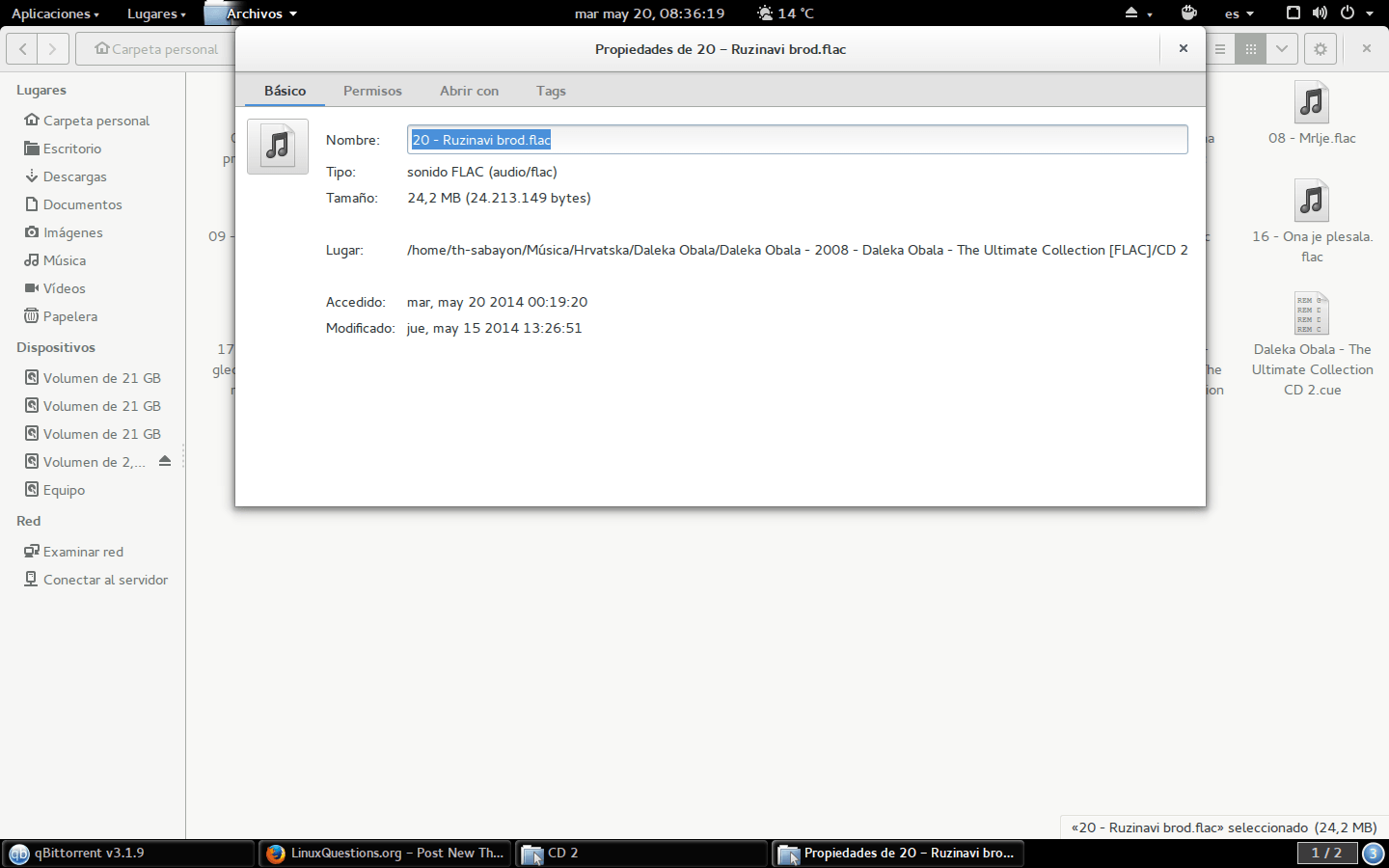Open the 08 - Mrlje.flac file icon
Screen dimensions: 1389x868
pyautogui.click(x=1311, y=103)
